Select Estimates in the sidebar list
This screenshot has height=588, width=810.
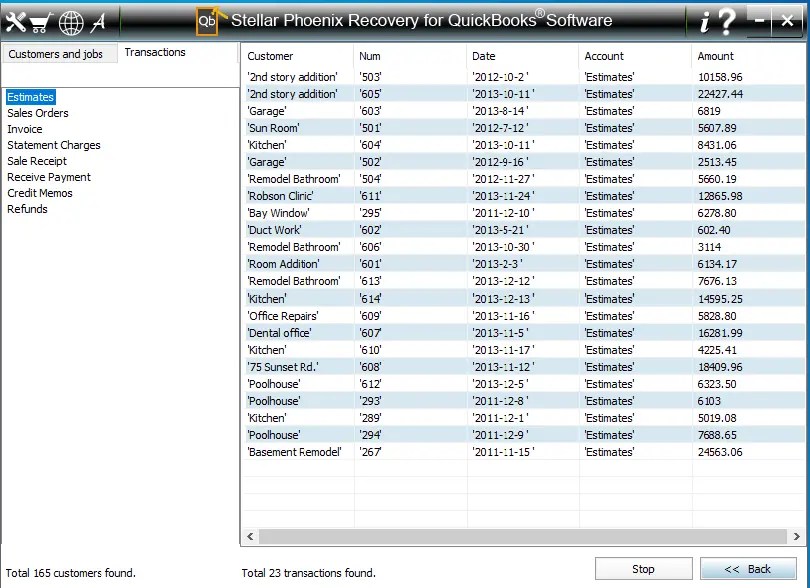point(31,96)
